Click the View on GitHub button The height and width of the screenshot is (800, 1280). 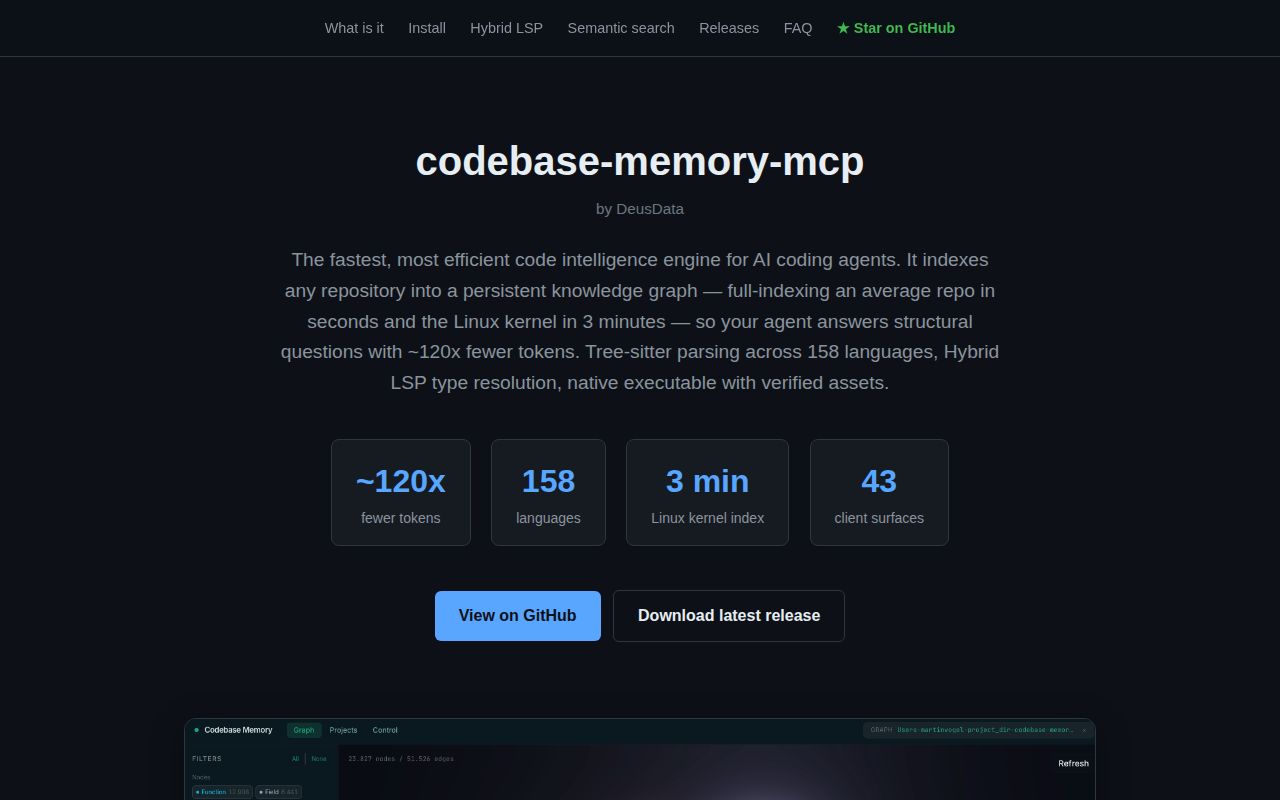518,616
